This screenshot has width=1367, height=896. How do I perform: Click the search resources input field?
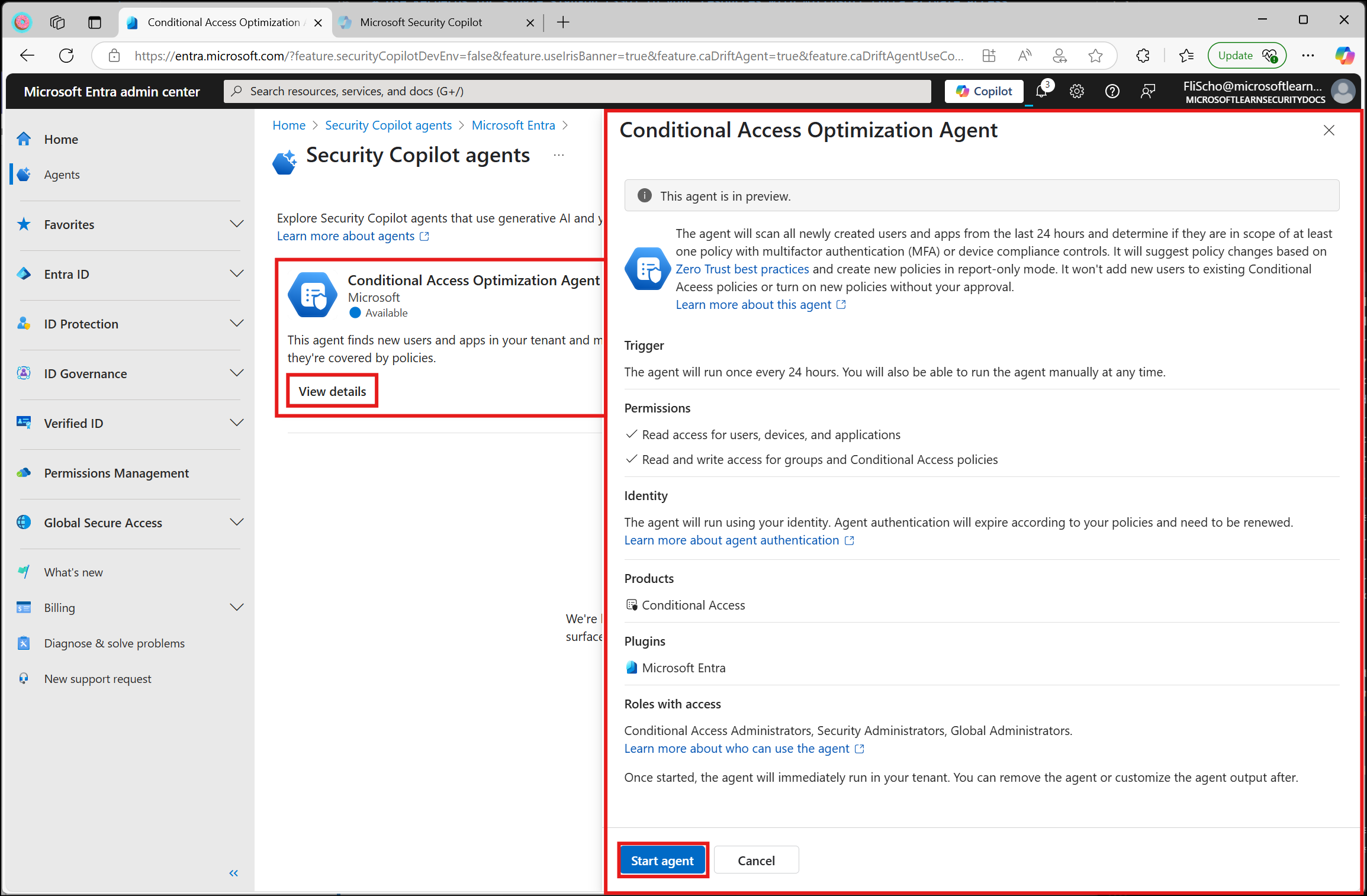tap(577, 91)
